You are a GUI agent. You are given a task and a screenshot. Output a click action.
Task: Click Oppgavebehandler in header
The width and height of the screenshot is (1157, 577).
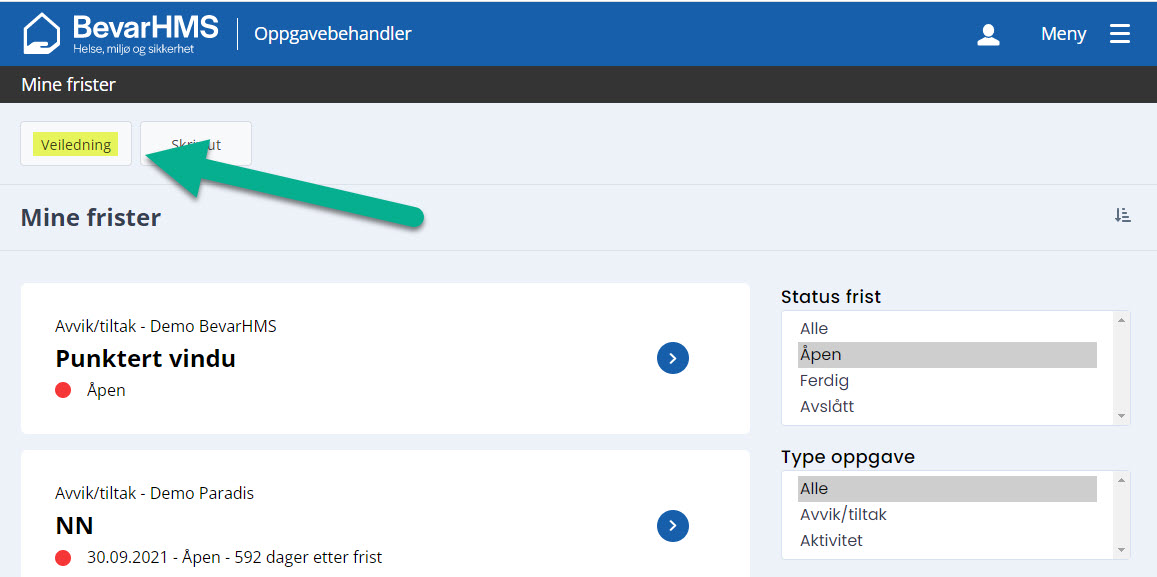coord(333,34)
